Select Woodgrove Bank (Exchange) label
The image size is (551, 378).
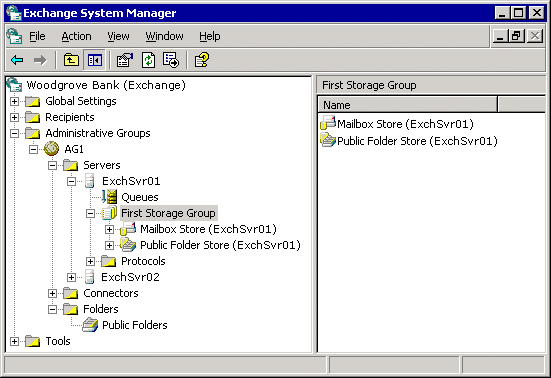(x=106, y=85)
